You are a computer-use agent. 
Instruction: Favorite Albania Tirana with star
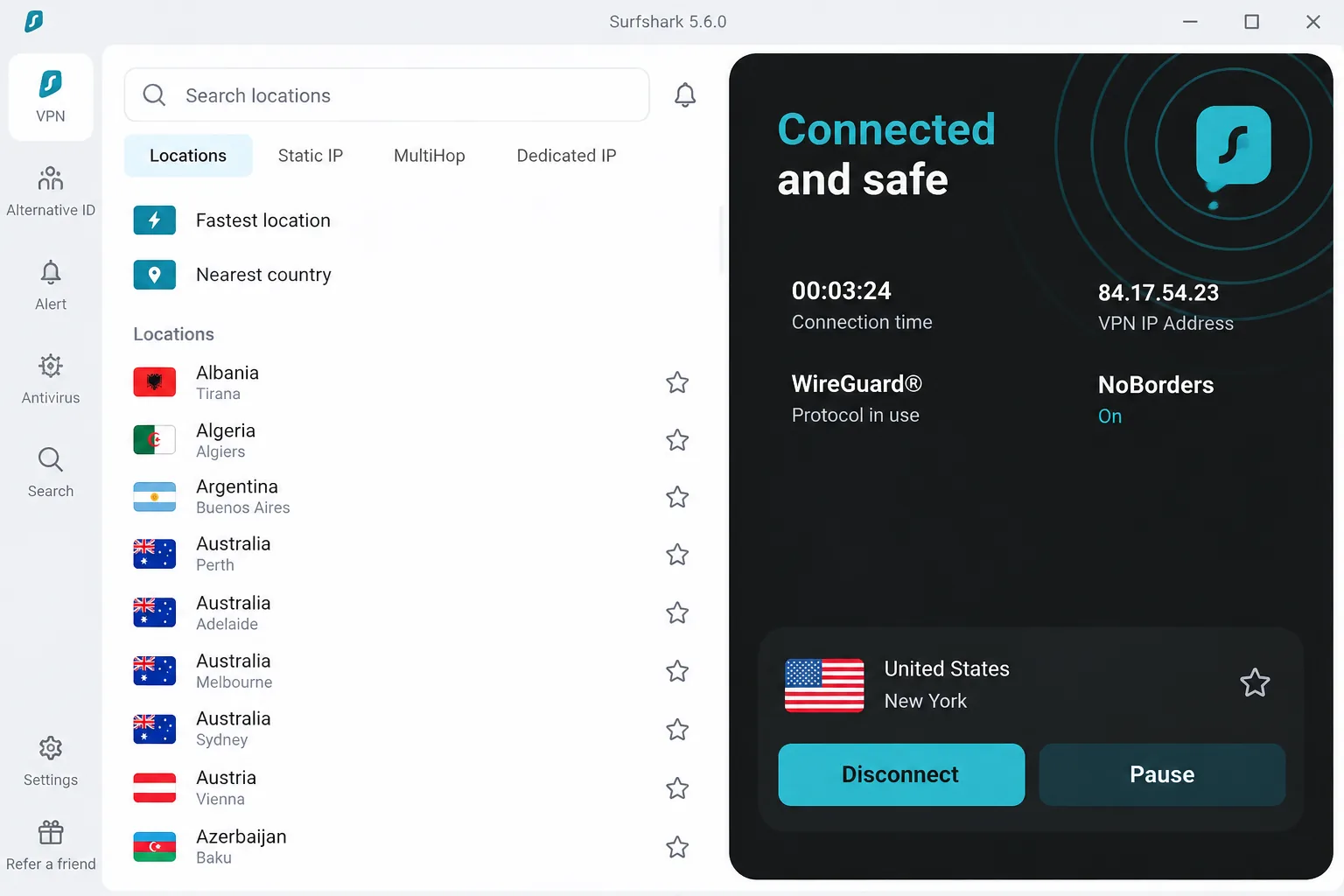(677, 382)
